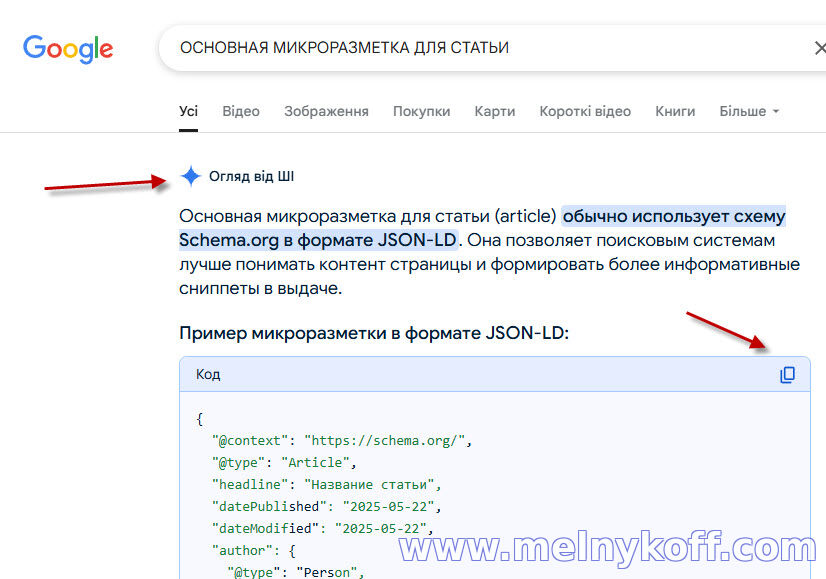
Task: Go to the Покупки tab
Action: click(421, 111)
